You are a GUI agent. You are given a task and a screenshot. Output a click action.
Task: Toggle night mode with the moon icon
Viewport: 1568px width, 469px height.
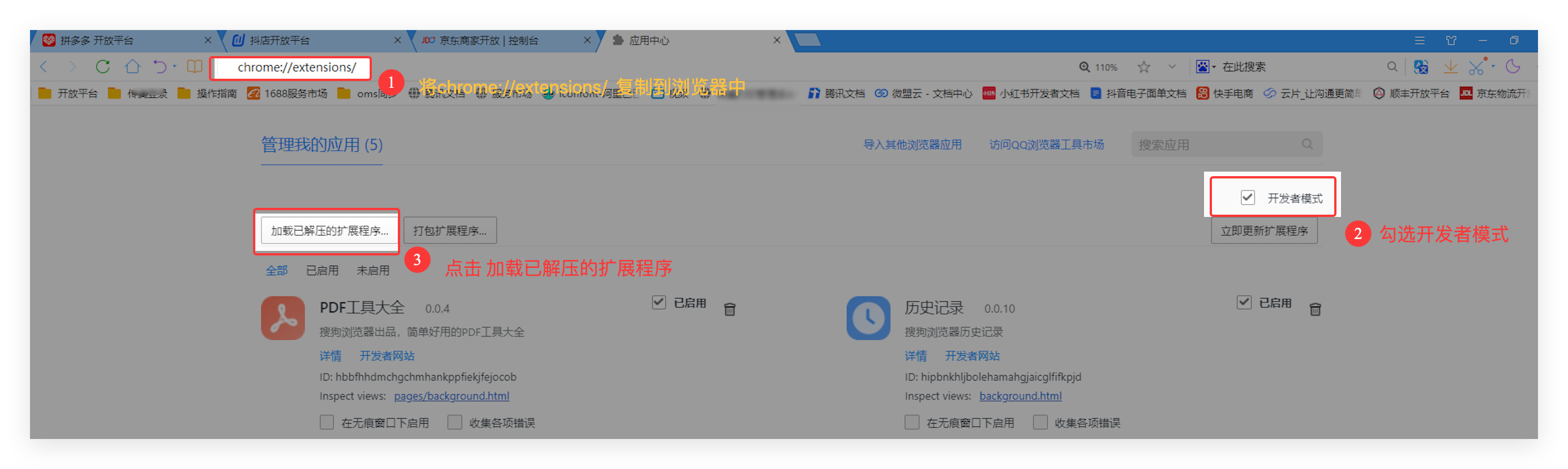pyautogui.click(x=1513, y=66)
